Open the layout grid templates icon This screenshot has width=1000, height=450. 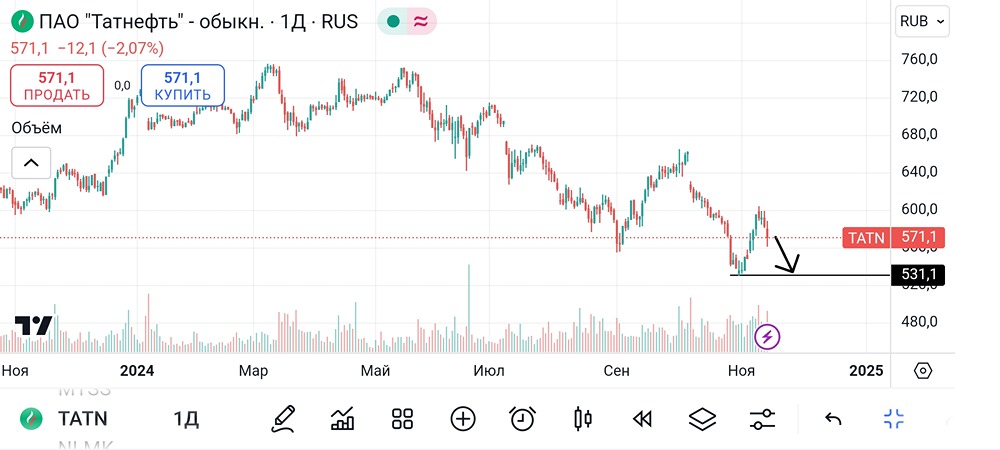pos(403,419)
